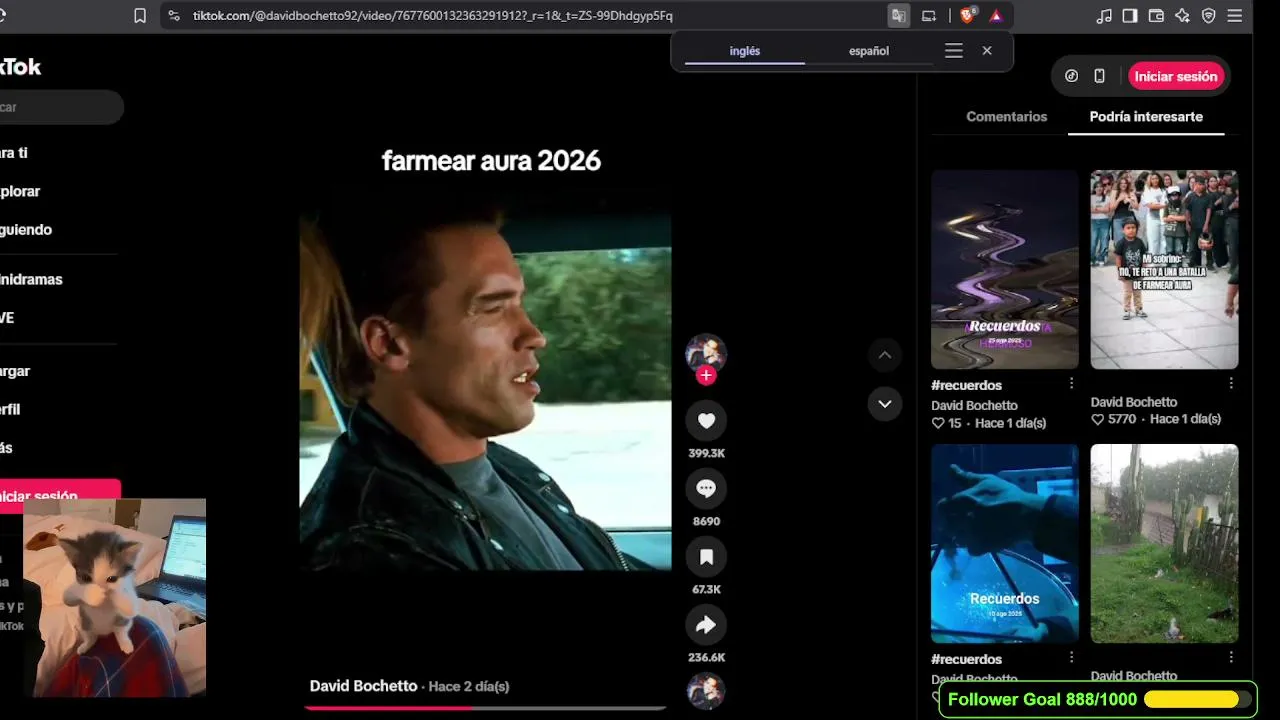The image size is (1280, 720).
Task: Click David Bochetto above the 15 likes
Action: point(974,405)
